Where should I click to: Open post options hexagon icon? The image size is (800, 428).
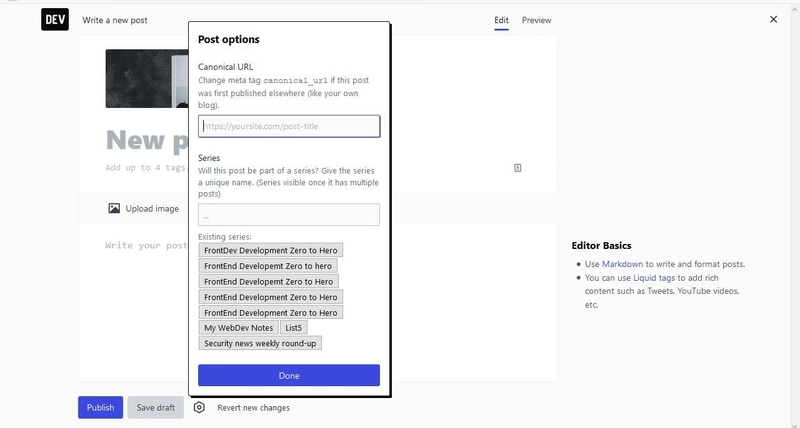click(199, 407)
